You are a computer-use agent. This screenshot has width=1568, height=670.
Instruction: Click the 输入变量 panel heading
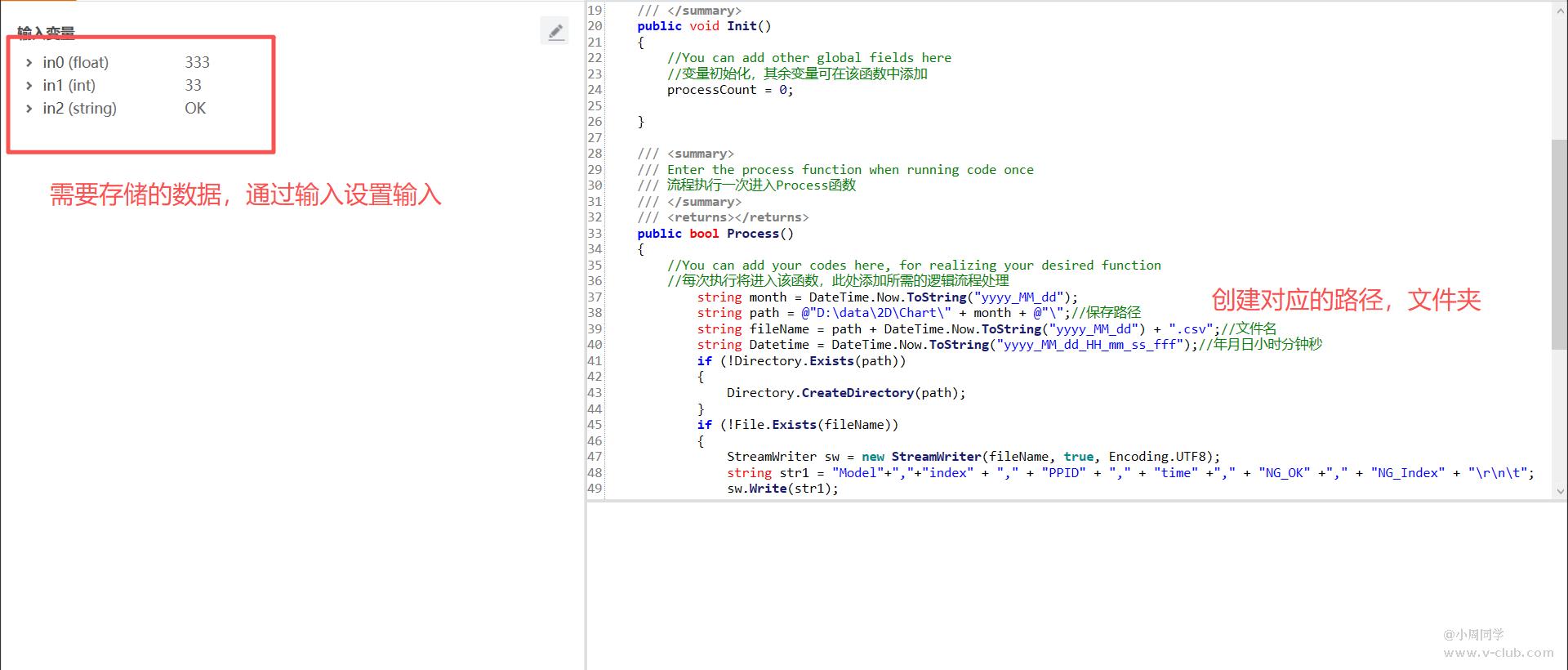(x=46, y=33)
